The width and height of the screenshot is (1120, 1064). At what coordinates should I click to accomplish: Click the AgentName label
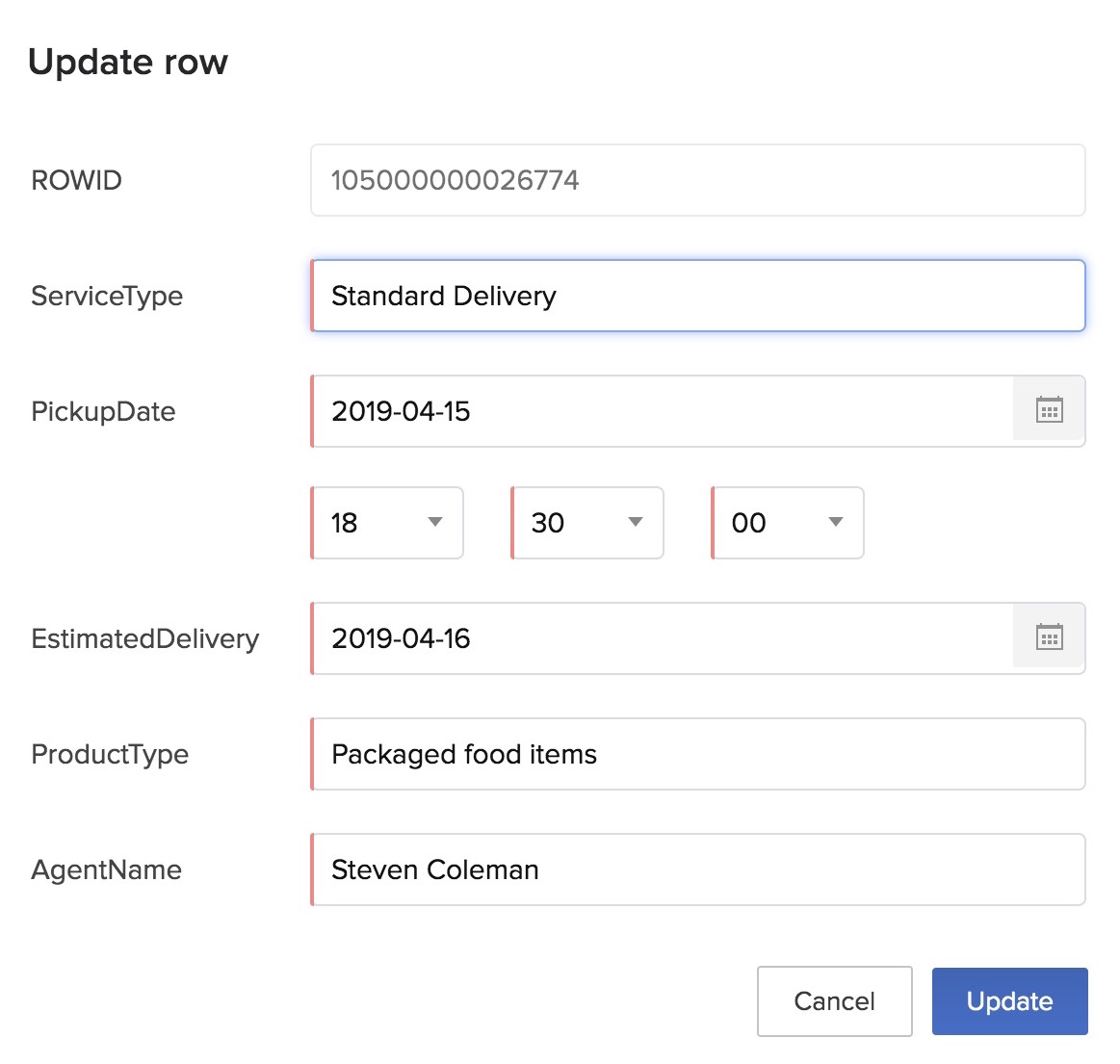tap(106, 869)
